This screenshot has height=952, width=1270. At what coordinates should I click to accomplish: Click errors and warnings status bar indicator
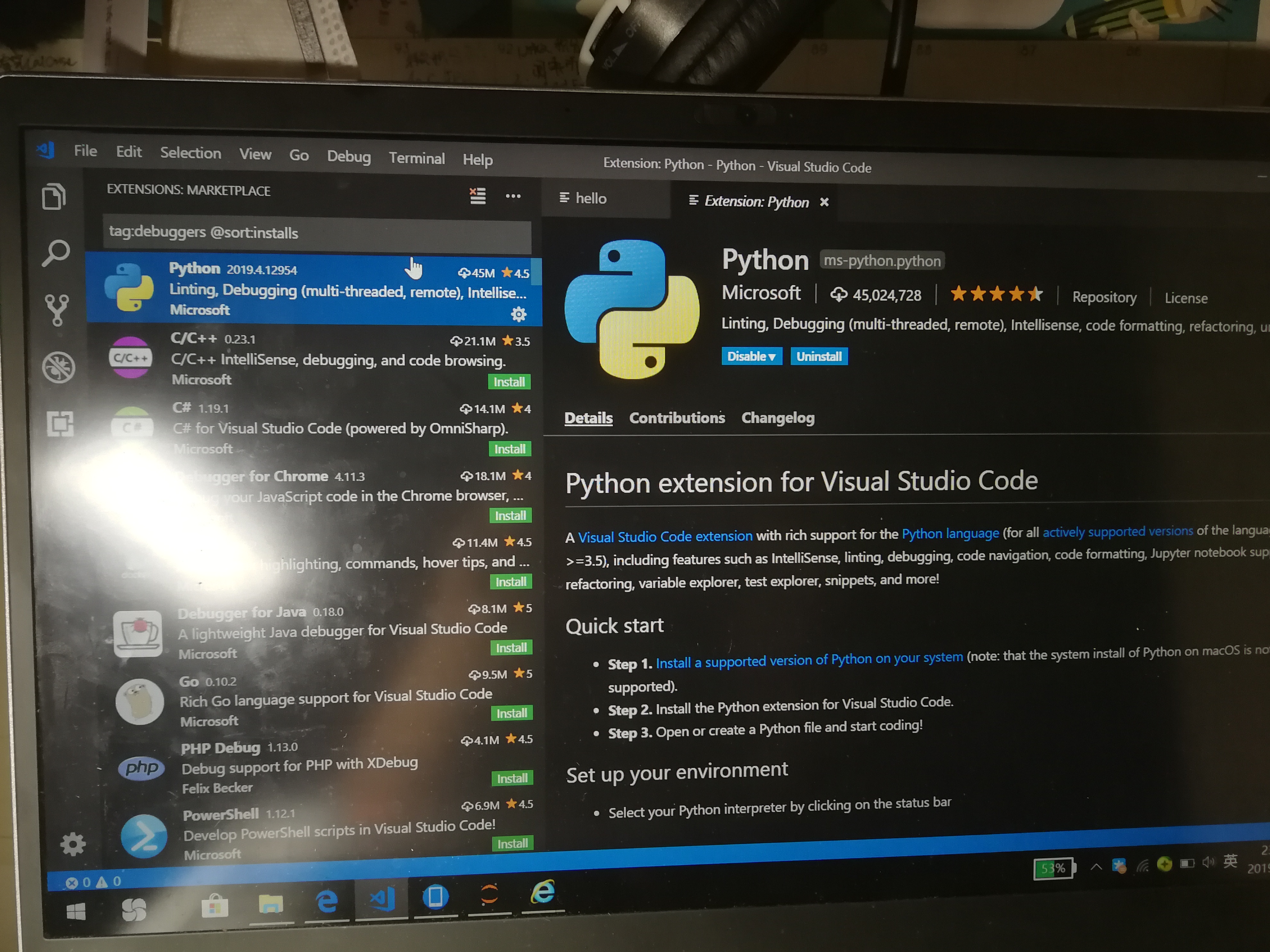coord(93,882)
